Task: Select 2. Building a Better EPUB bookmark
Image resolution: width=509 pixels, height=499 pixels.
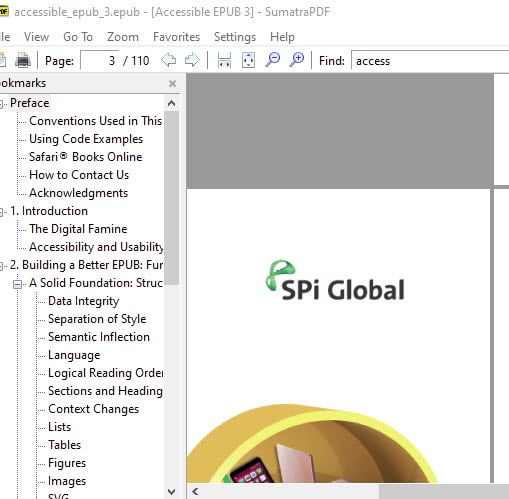Action: pyautogui.click(x=86, y=265)
